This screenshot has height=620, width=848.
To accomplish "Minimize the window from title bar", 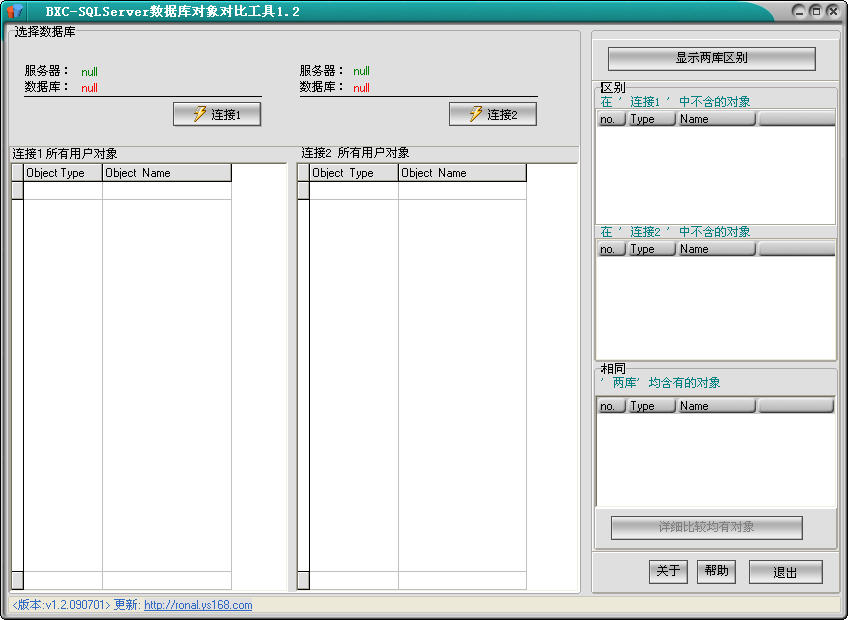I will [x=798, y=11].
